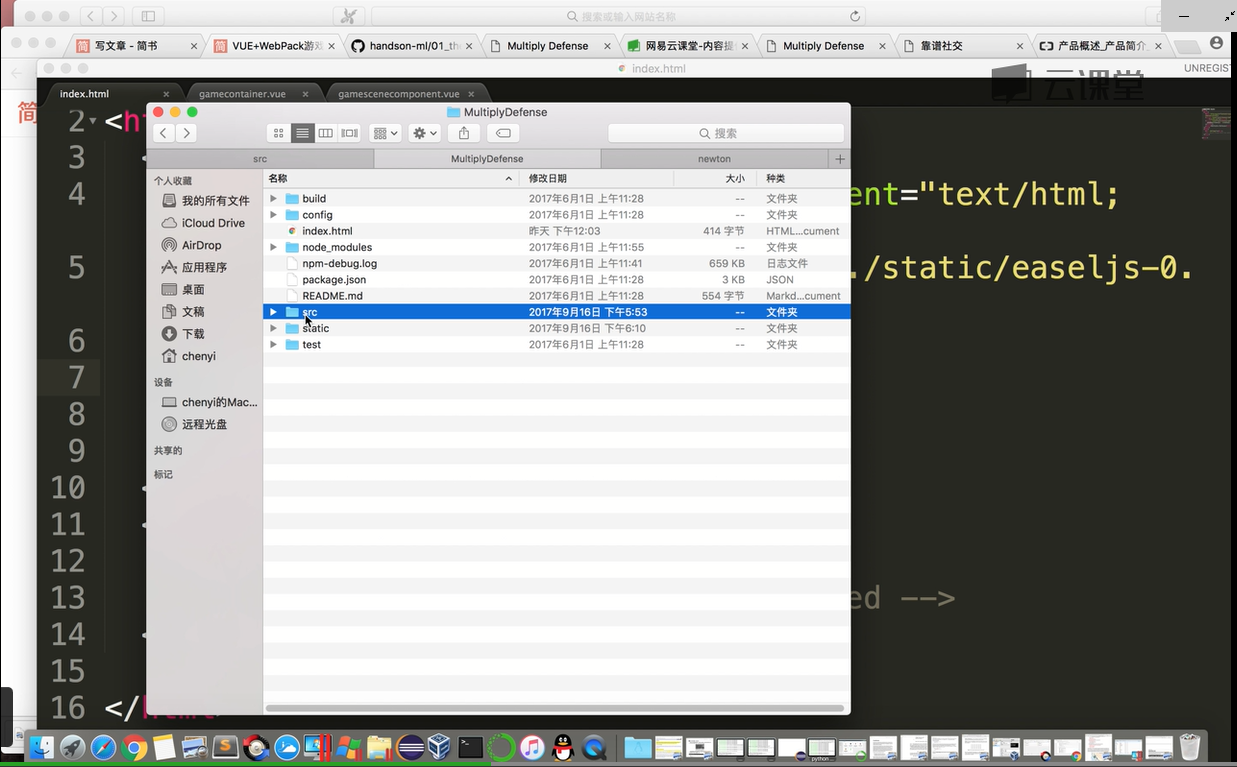Open 下载 in the Finder sidebar
The image size is (1237, 767).
183,334
